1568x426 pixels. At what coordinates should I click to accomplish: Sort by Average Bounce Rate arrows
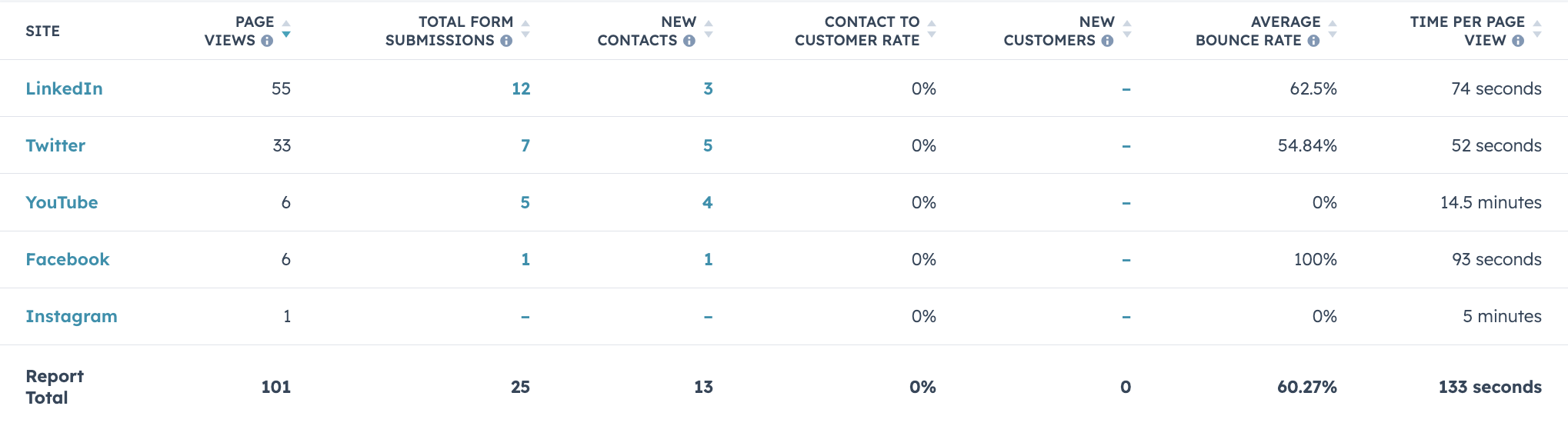pos(1333,29)
